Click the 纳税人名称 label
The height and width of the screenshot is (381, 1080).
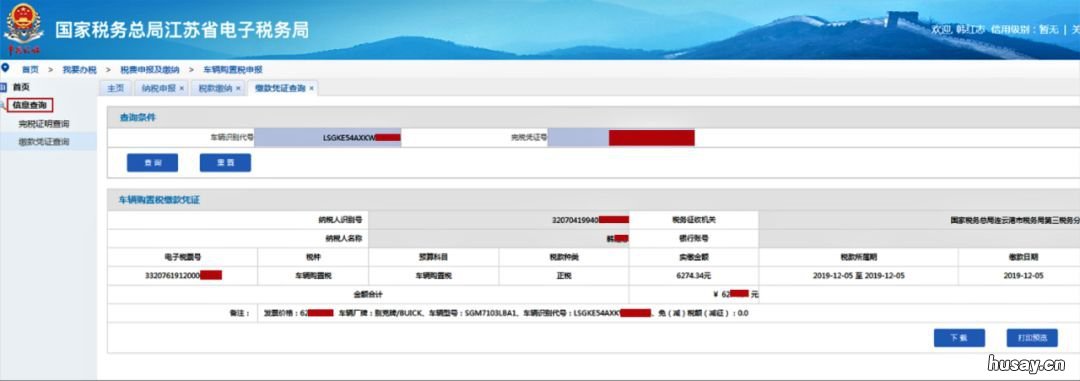343,238
